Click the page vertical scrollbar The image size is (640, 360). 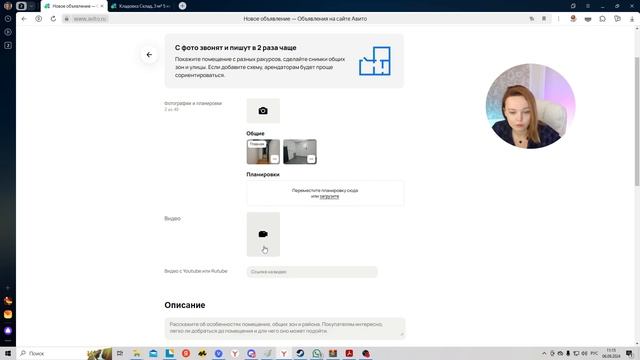tap(637, 122)
